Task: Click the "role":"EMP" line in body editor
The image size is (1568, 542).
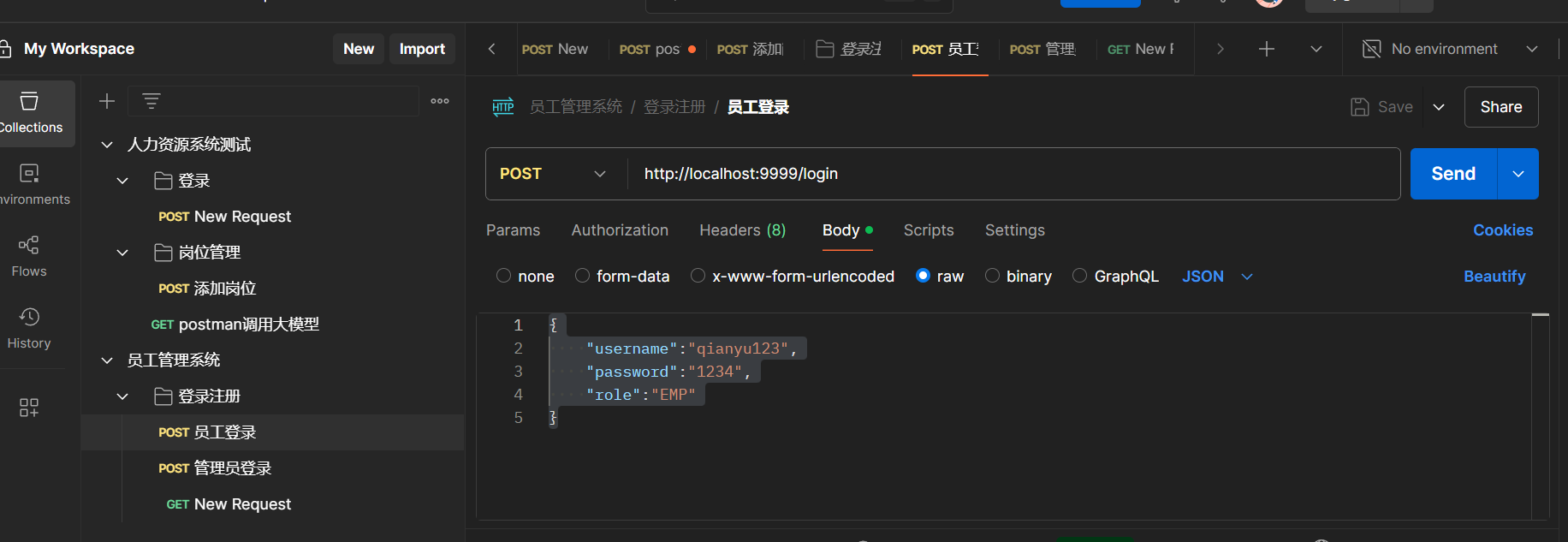Action: 641,395
